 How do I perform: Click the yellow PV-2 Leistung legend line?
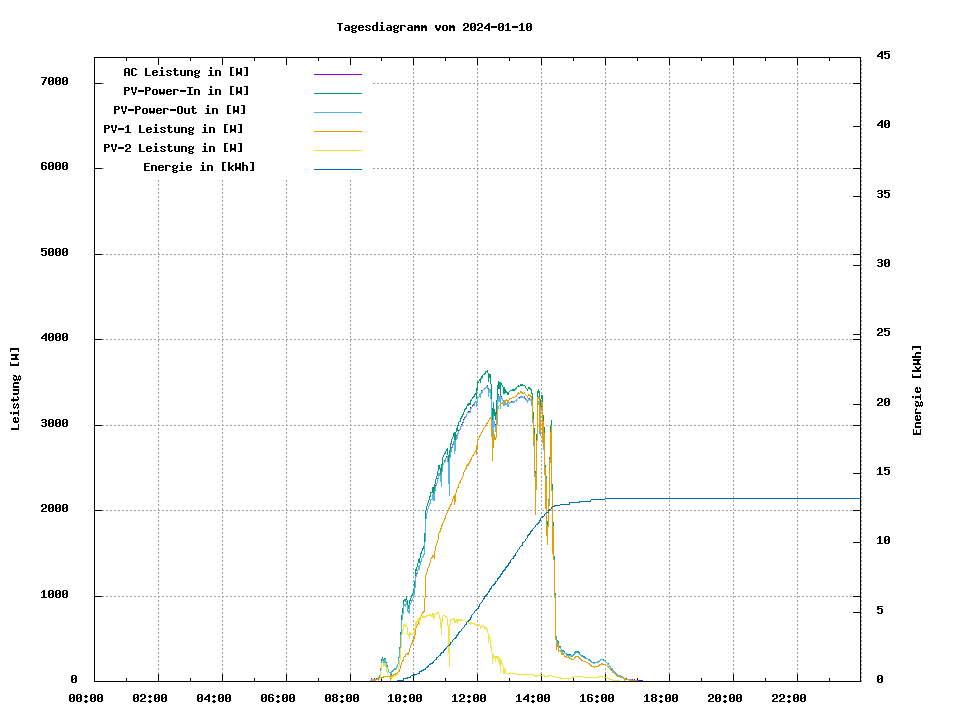click(x=337, y=150)
